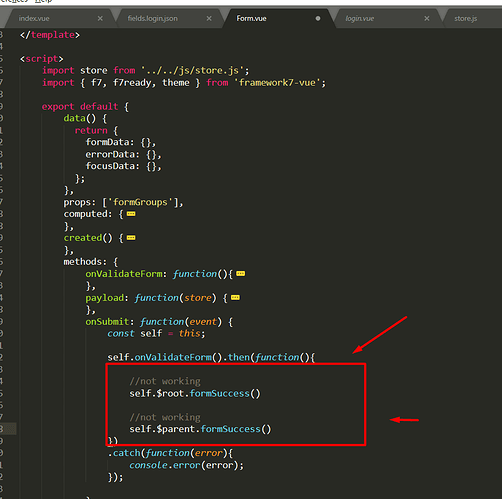Unfold the onValidateForm function body
502x499 pixels.
(241, 274)
